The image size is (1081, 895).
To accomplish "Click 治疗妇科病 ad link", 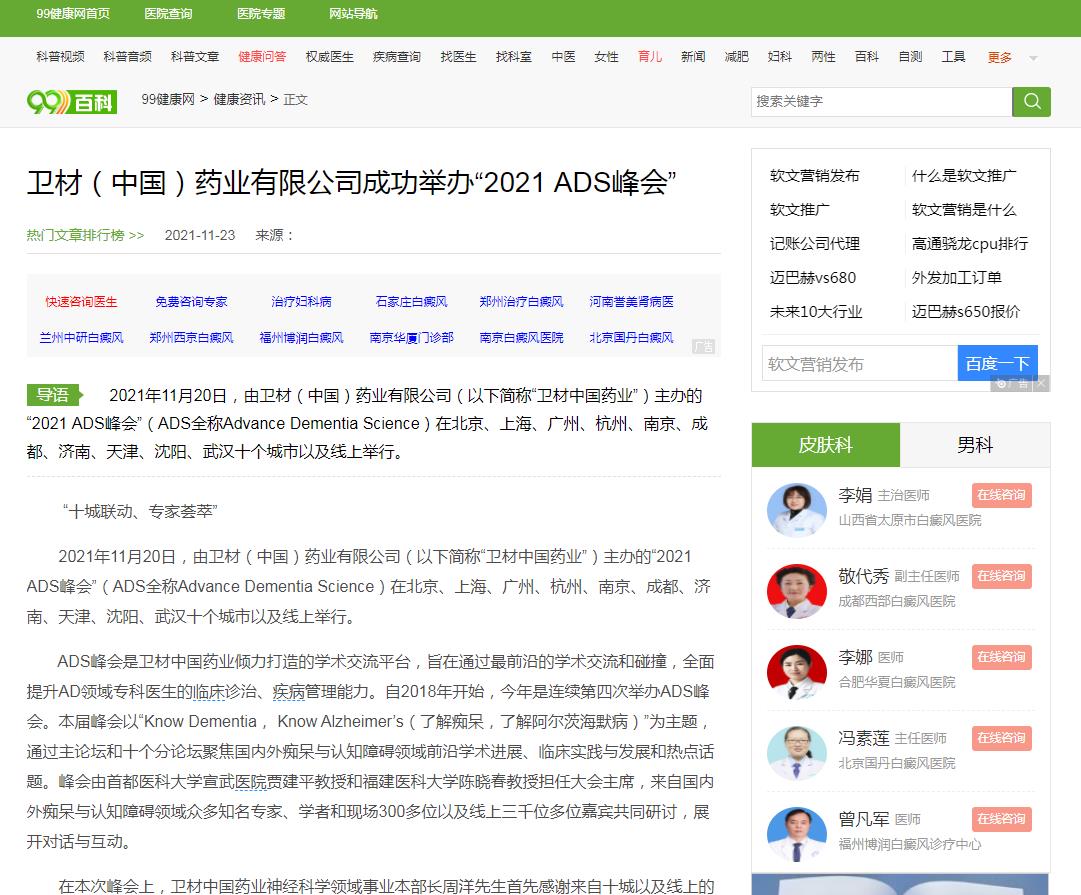I will point(301,301).
